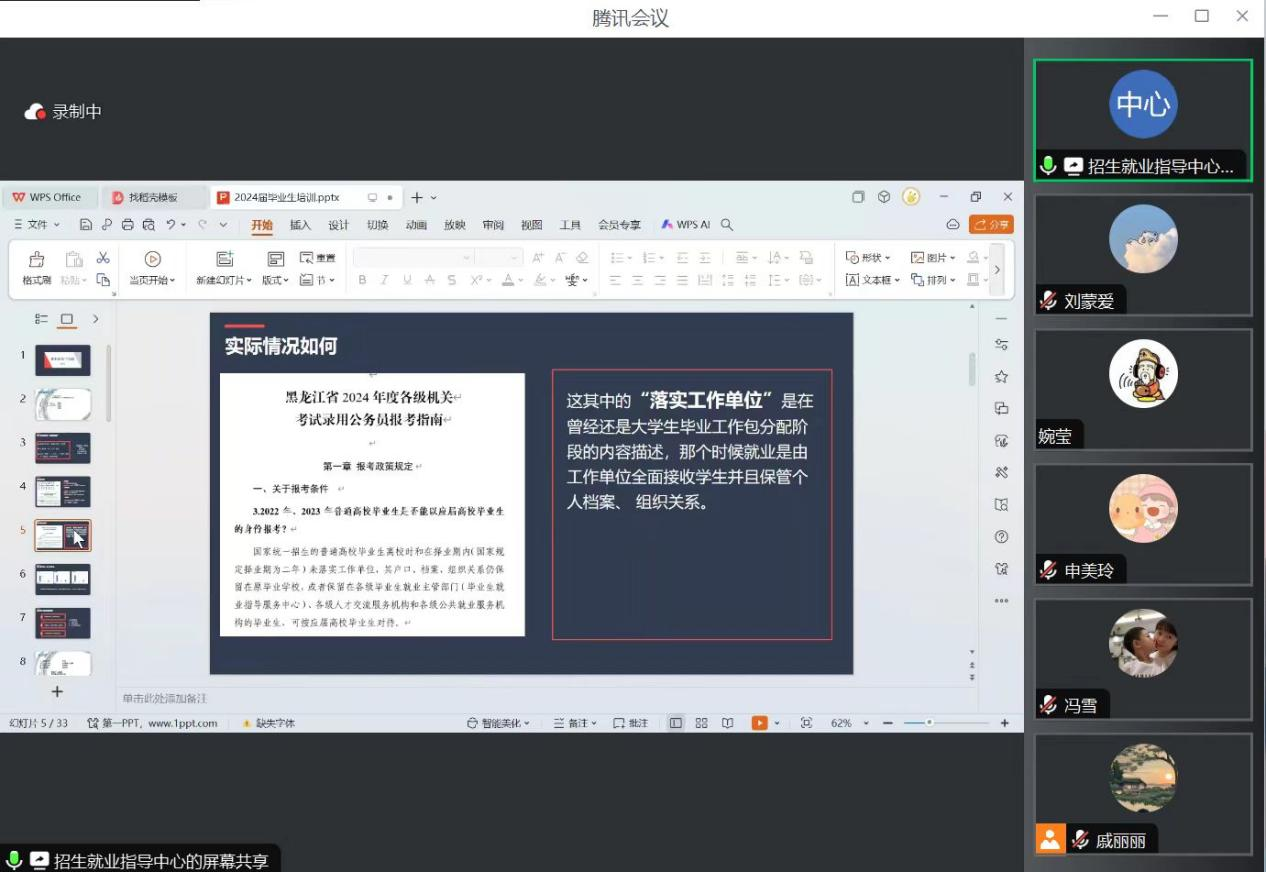
Task: Click the WPS AI toolbar button
Action: [685, 225]
